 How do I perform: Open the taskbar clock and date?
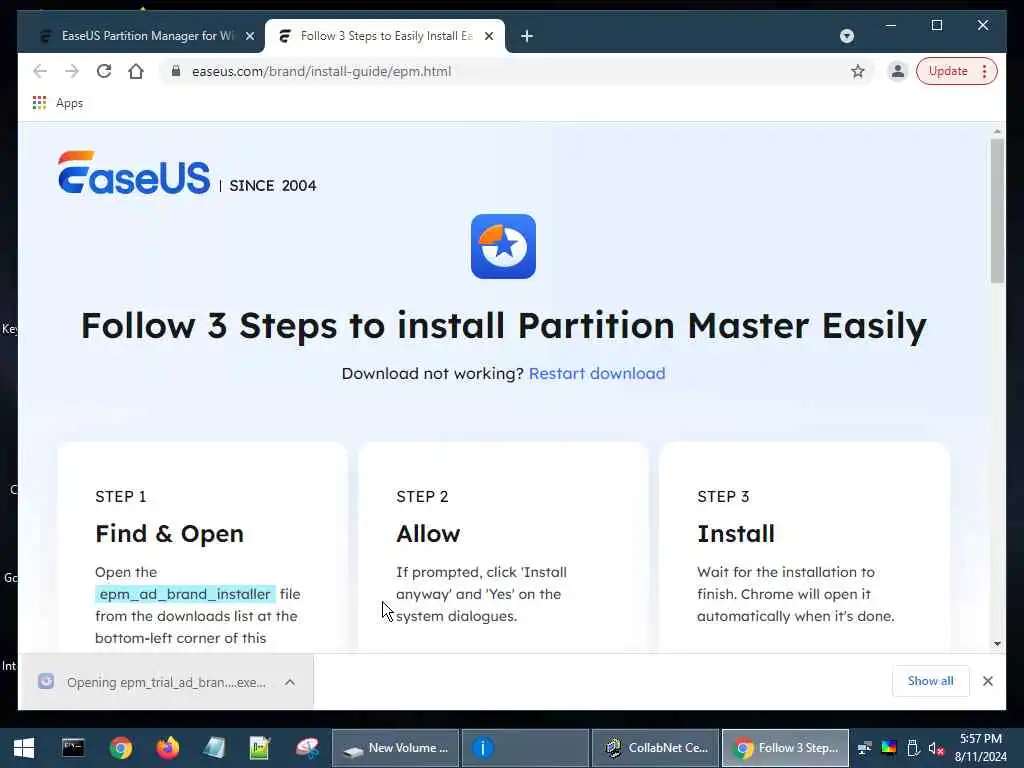pos(980,748)
